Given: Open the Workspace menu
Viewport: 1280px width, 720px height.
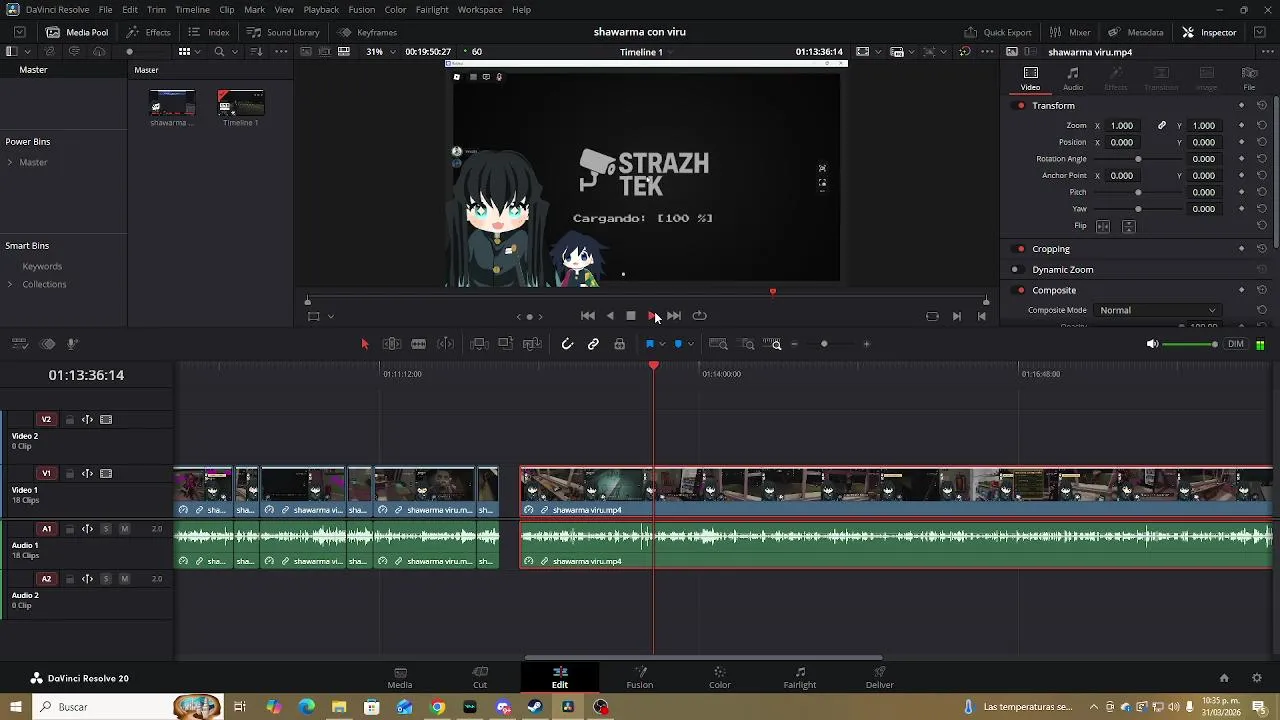Looking at the screenshot, I should [480, 10].
